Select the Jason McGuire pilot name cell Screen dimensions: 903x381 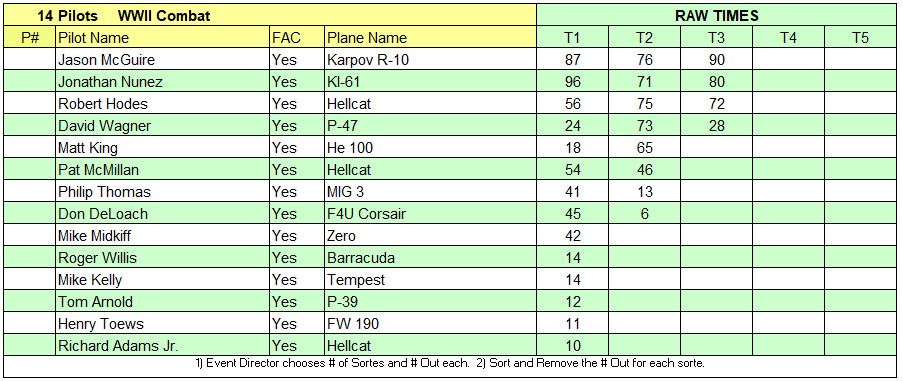tap(163, 59)
